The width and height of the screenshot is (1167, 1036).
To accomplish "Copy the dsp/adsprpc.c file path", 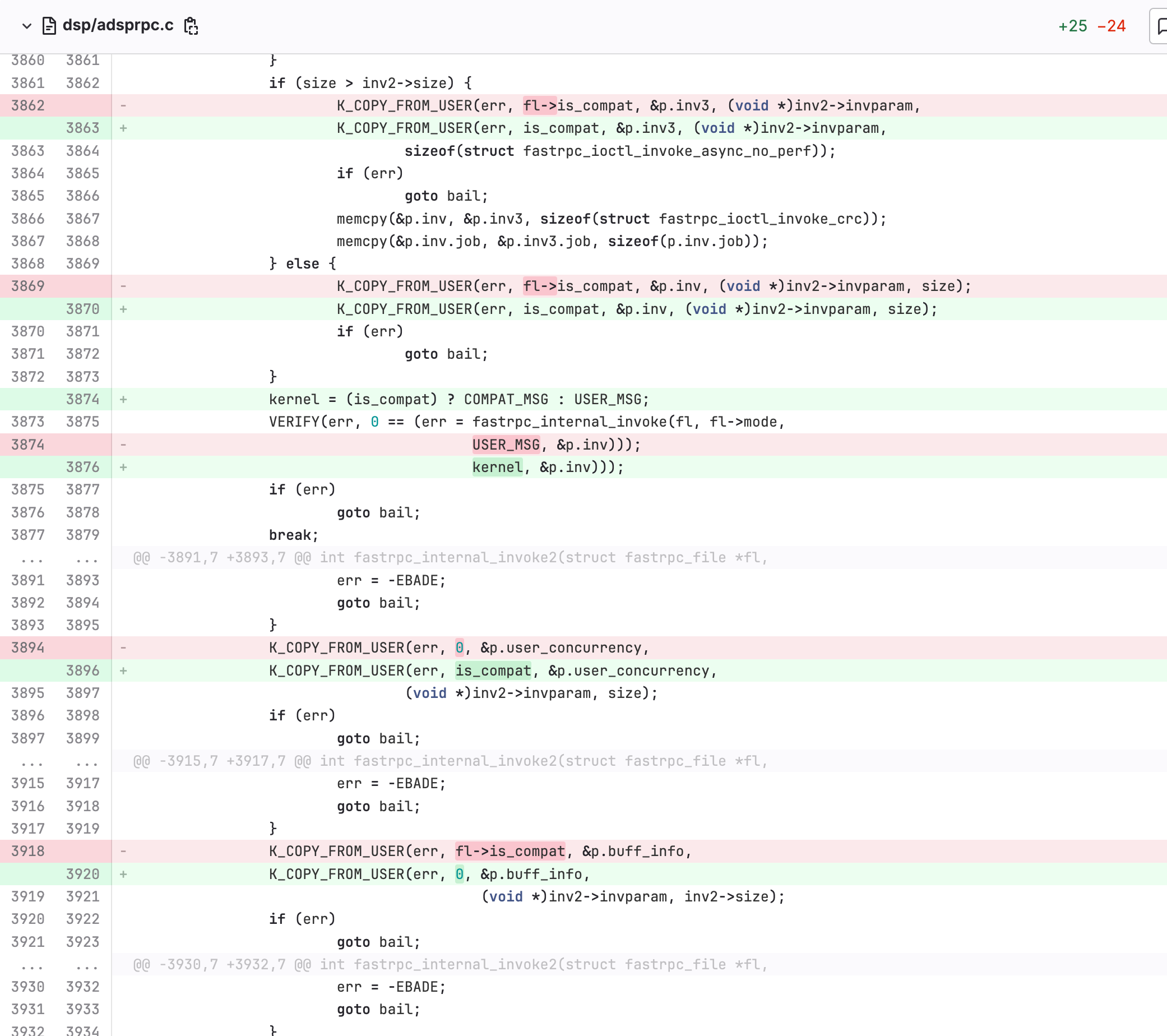I will 191,26.
